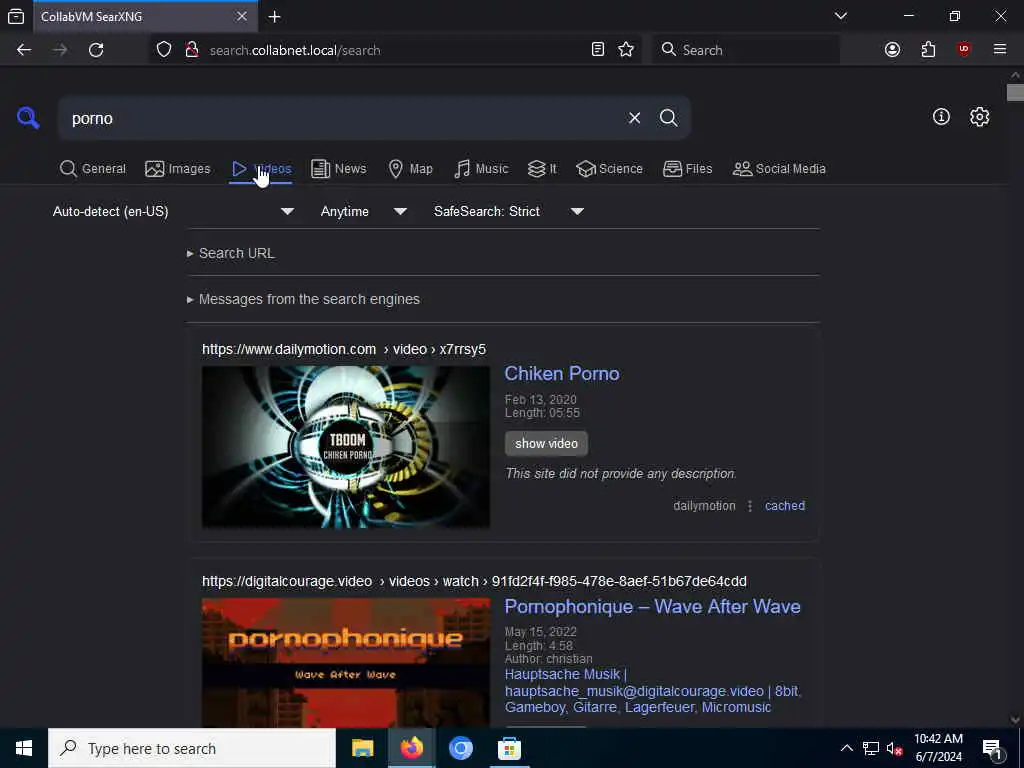Open the digitalcourage.video result URL
The image size is (1024, 768).
pos(474,581)
